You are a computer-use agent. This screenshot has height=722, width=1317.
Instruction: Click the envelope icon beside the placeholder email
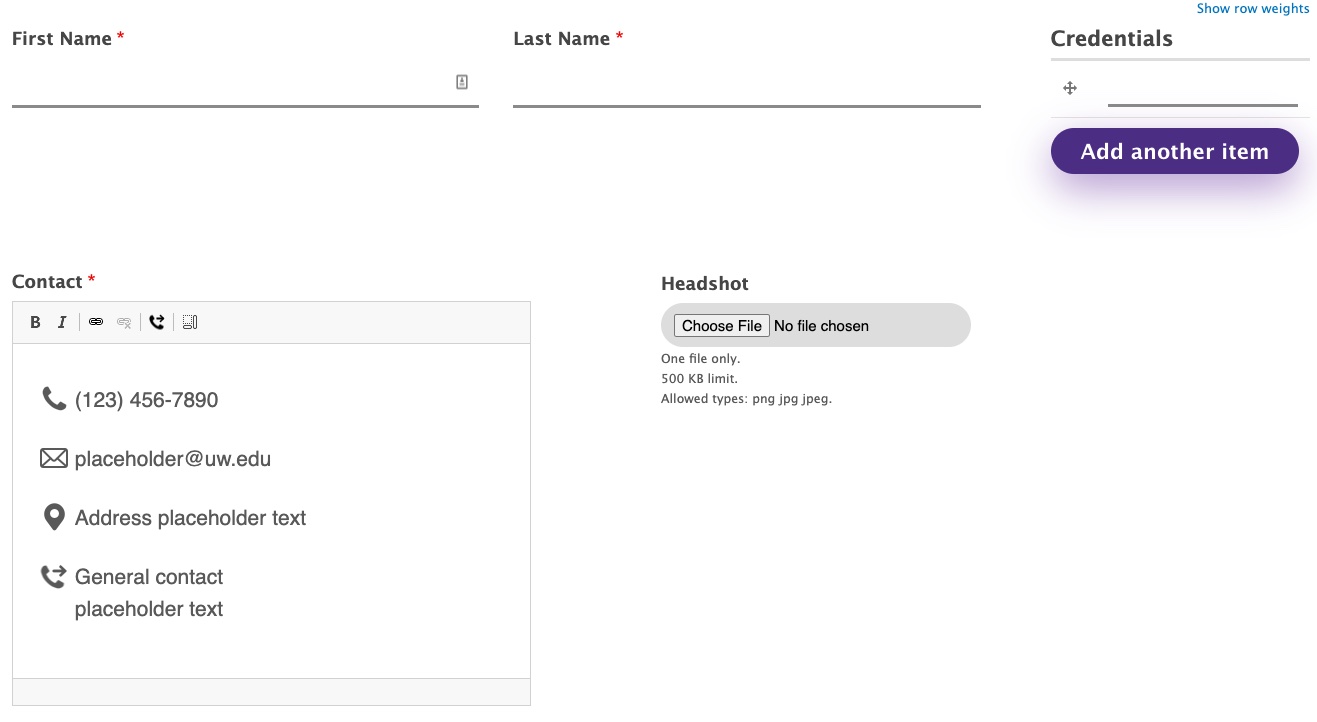pyautogui.click(x=54, y=458)
